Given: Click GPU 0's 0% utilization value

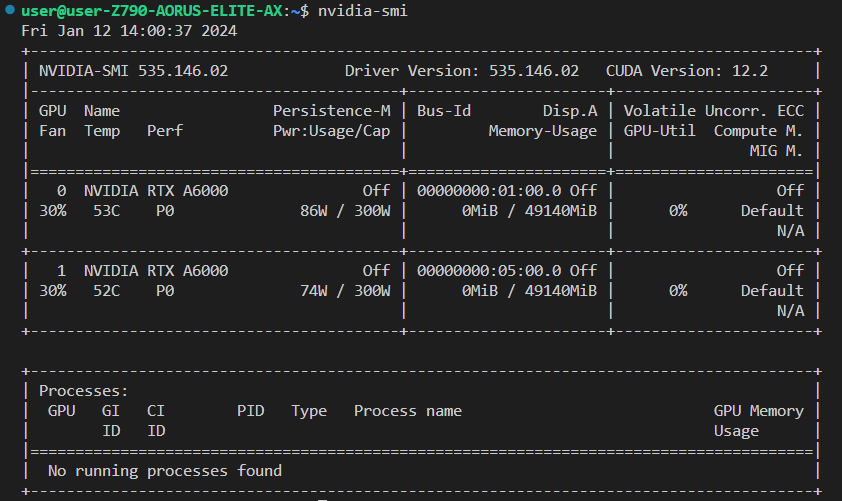Looking at the screenshot, I should (x=678, y=211).
